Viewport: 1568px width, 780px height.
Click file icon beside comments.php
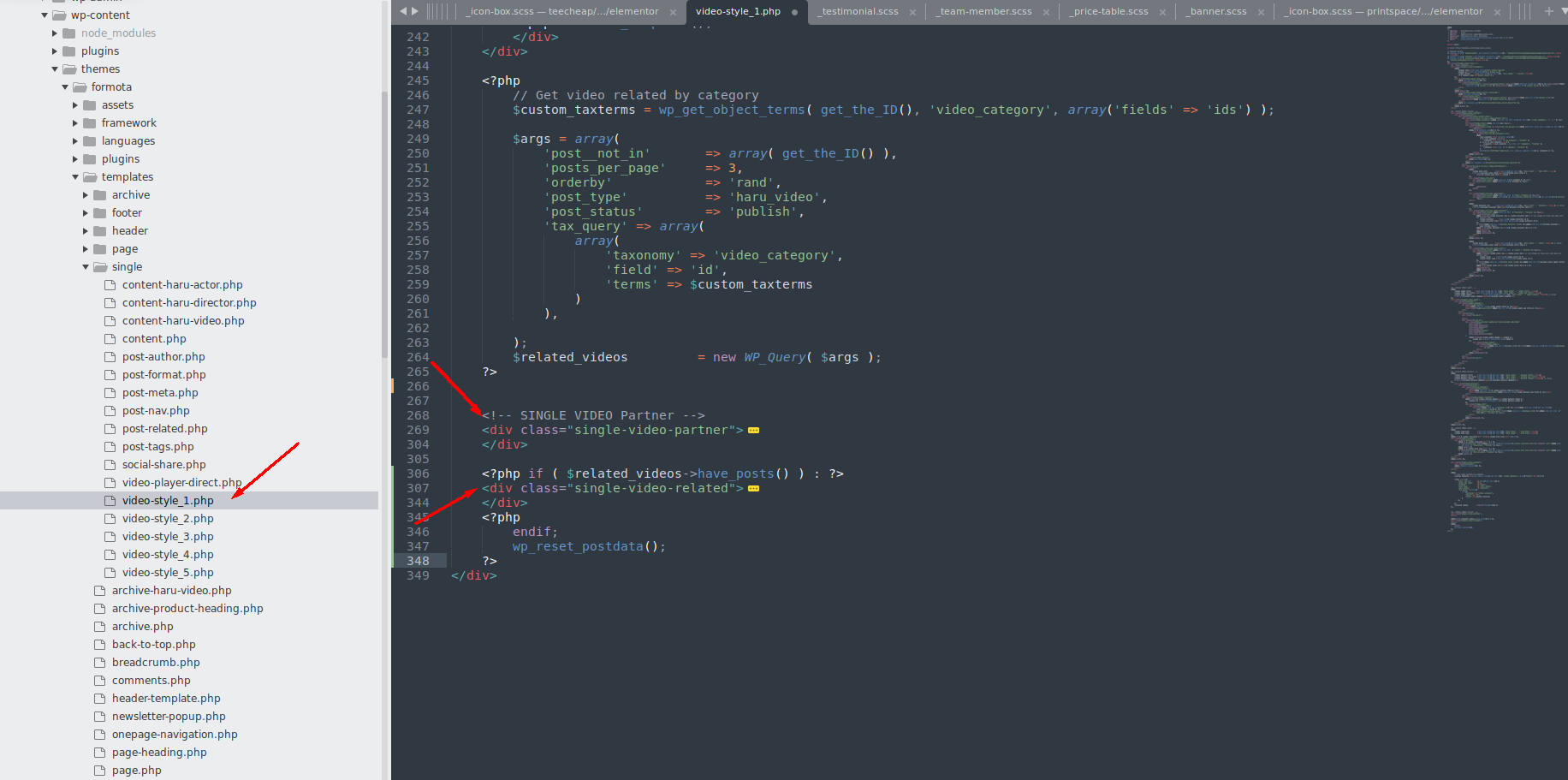99,681
